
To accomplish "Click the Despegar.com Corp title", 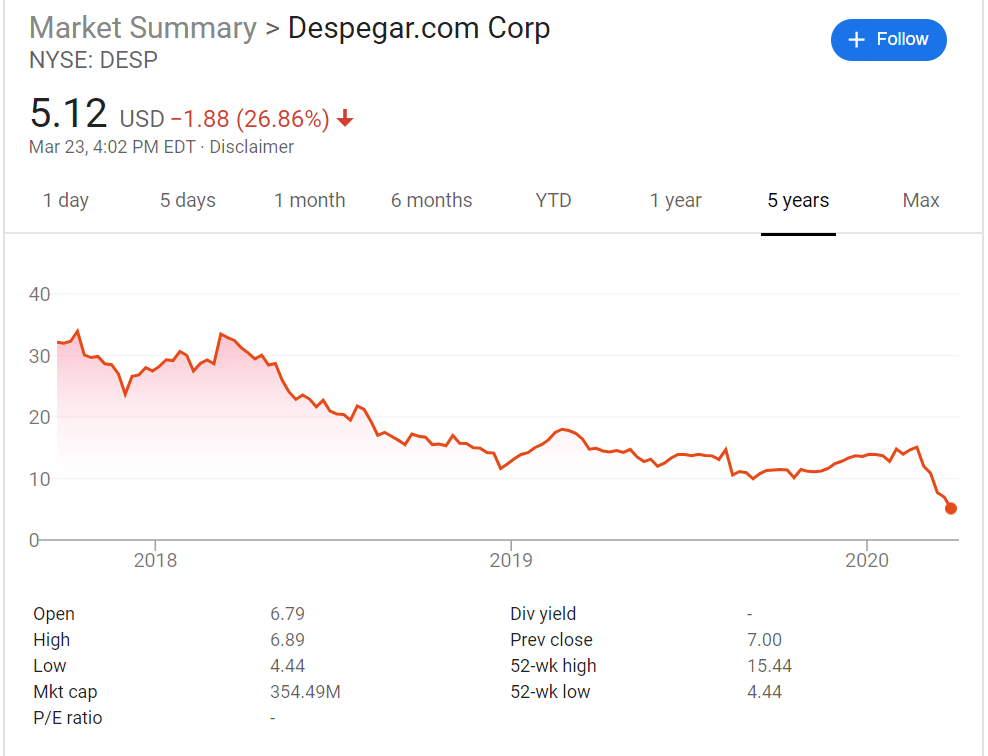I will [x=419, y=28].
